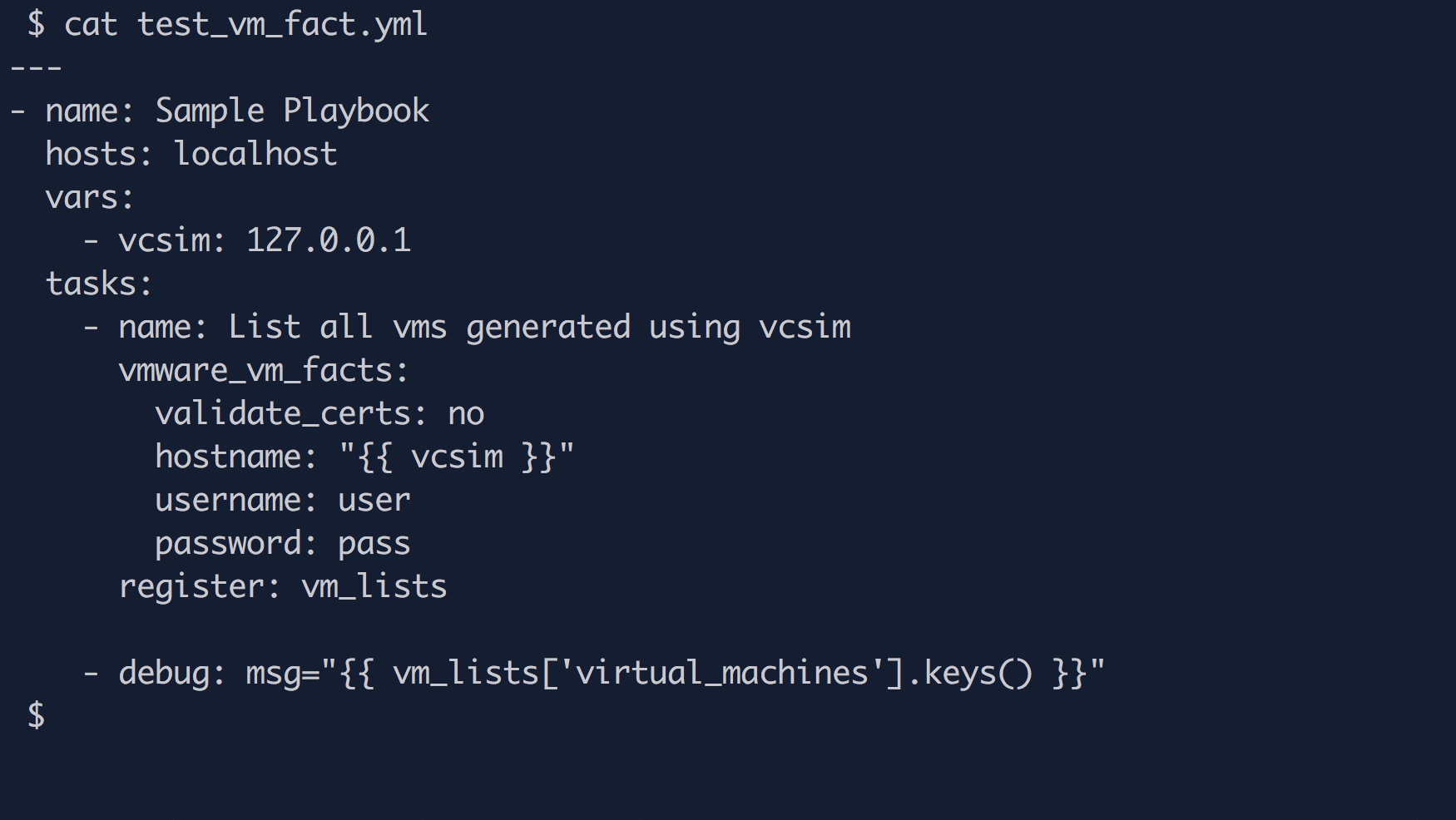Click the 'cat' command in first line

click(91, 25)
